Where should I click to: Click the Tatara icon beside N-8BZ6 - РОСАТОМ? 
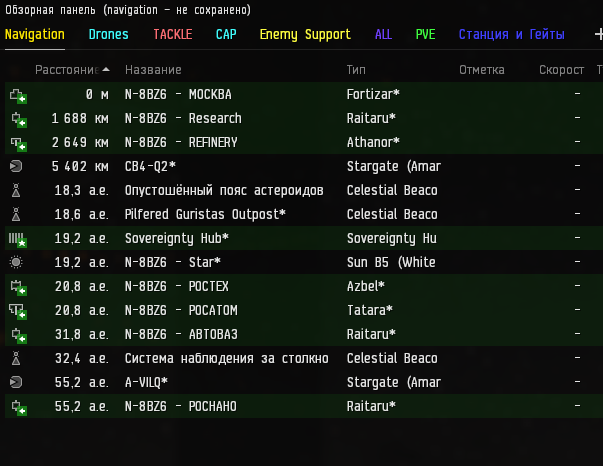pos(18,311)
